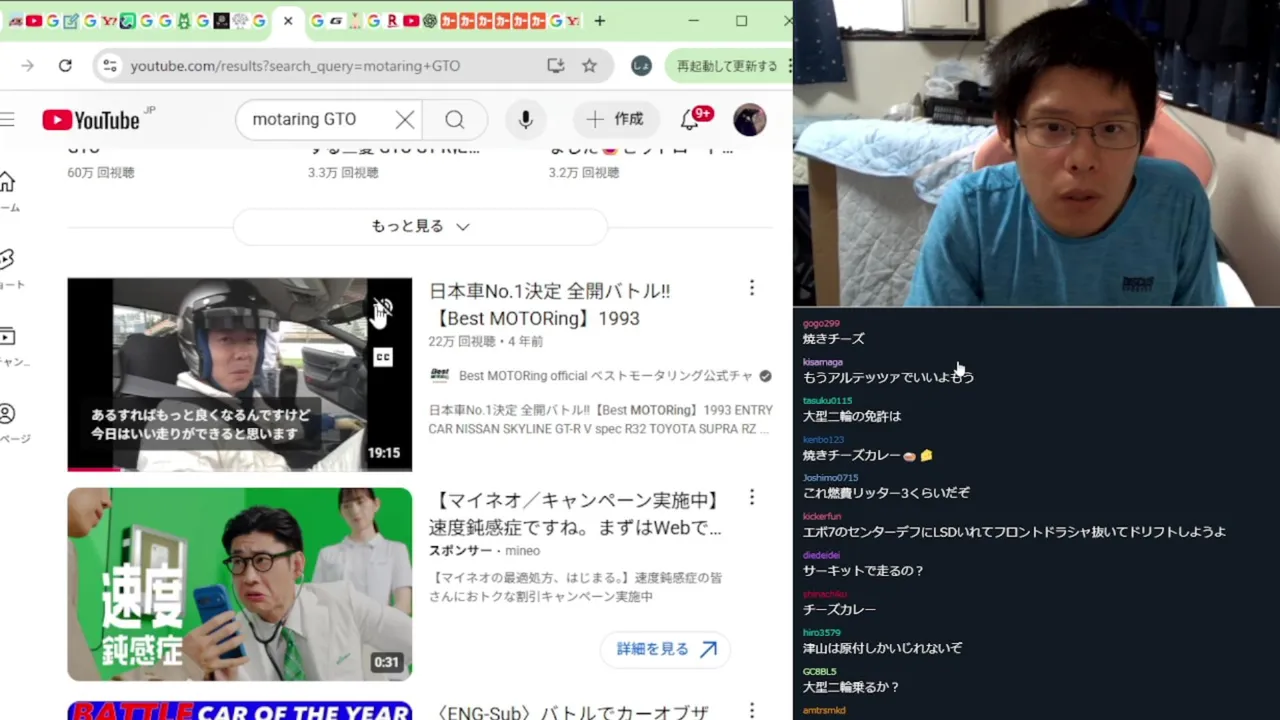Click chat message もうアルテッツァでいいよもう

888,377
